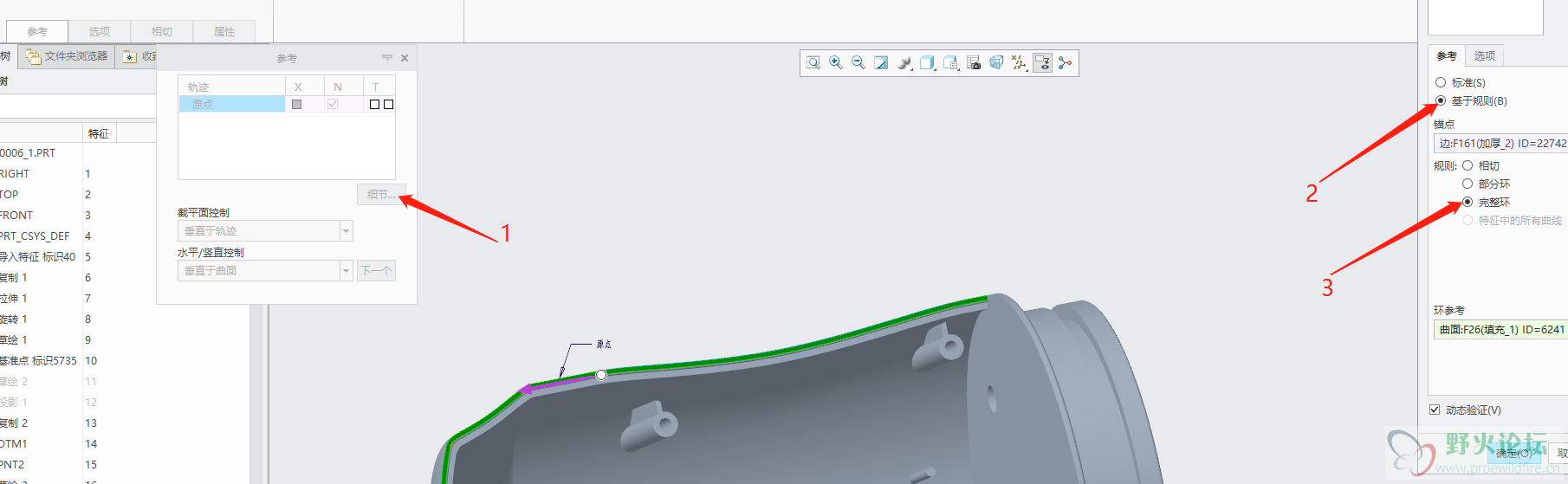The height and width of the screenshot is (484, 1568).
Task: Open the shaded display style icon
Action: (904, 62)
